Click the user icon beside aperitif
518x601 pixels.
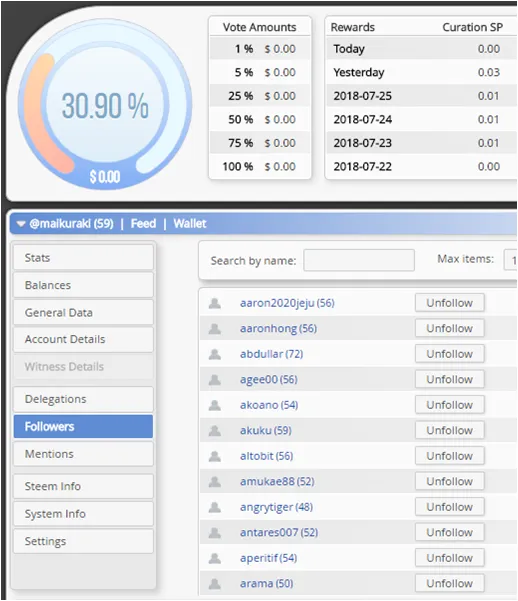pos(215,558)
